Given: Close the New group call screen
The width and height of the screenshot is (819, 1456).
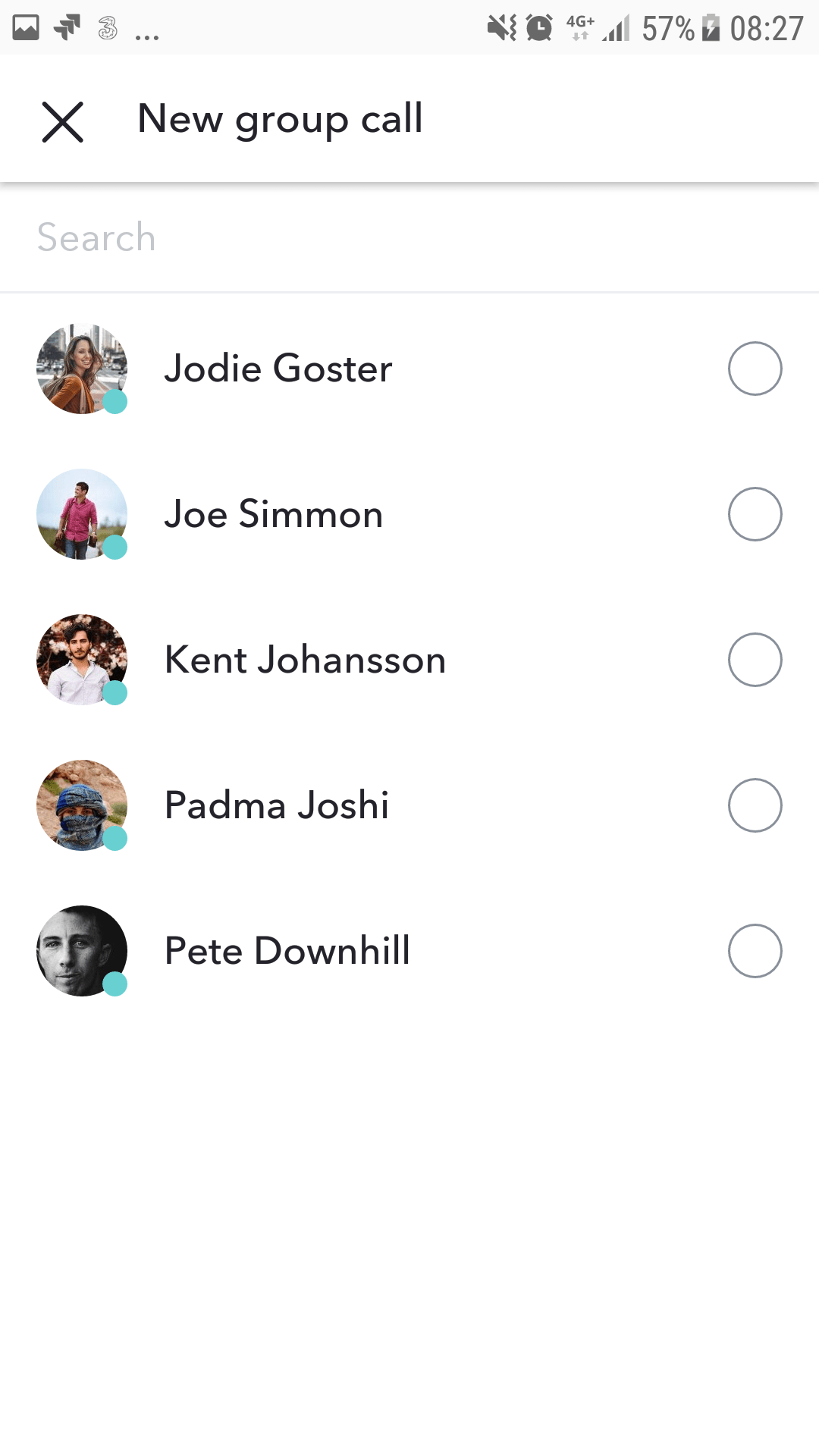Looking at the screenshot, I should pos(62,122).
